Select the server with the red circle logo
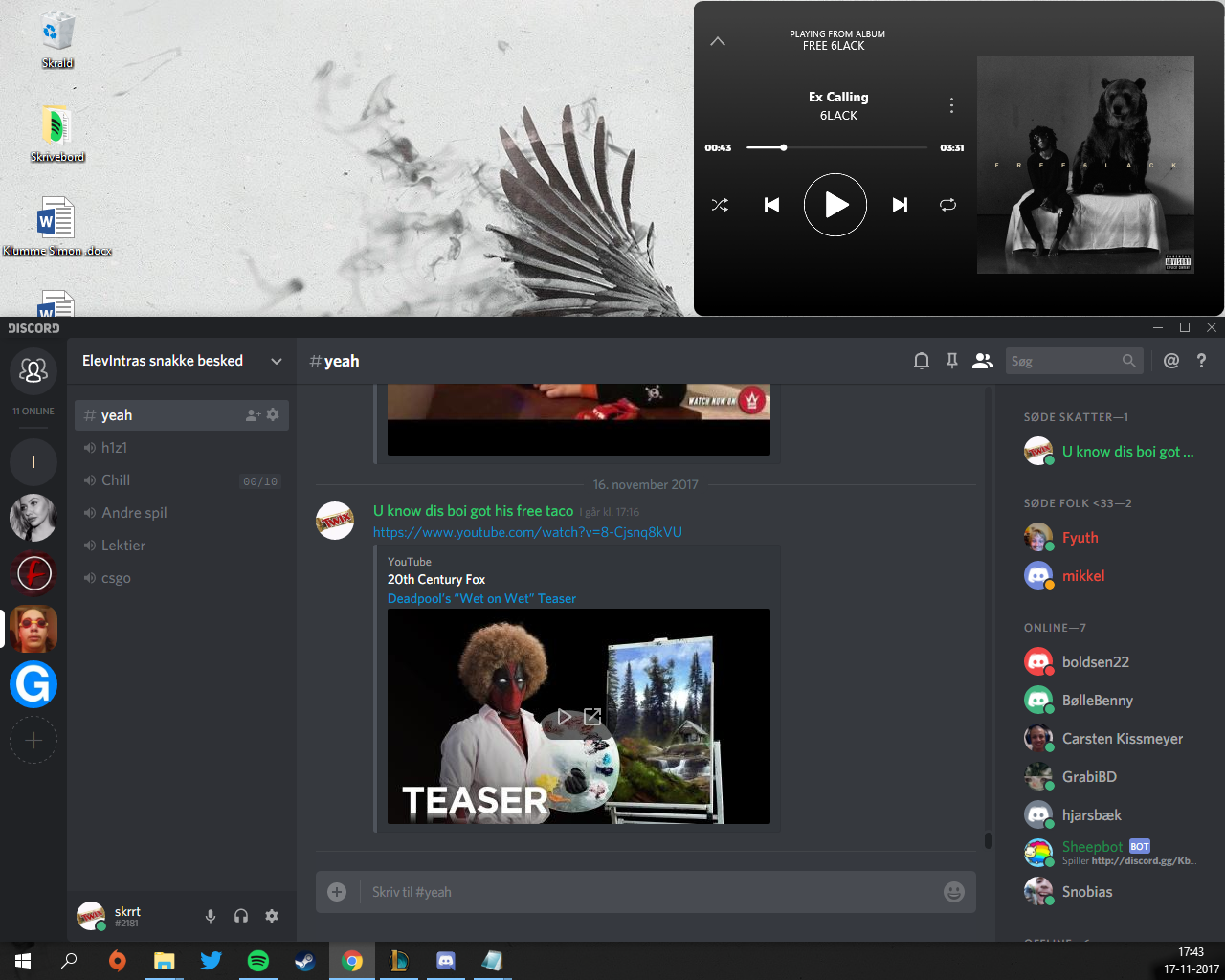 pos(33,573)
